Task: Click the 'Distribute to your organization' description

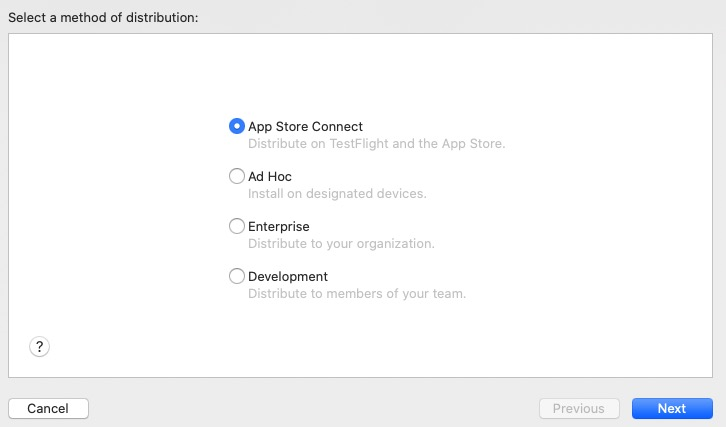Action: pyautogui.click(x=341, y=244)
